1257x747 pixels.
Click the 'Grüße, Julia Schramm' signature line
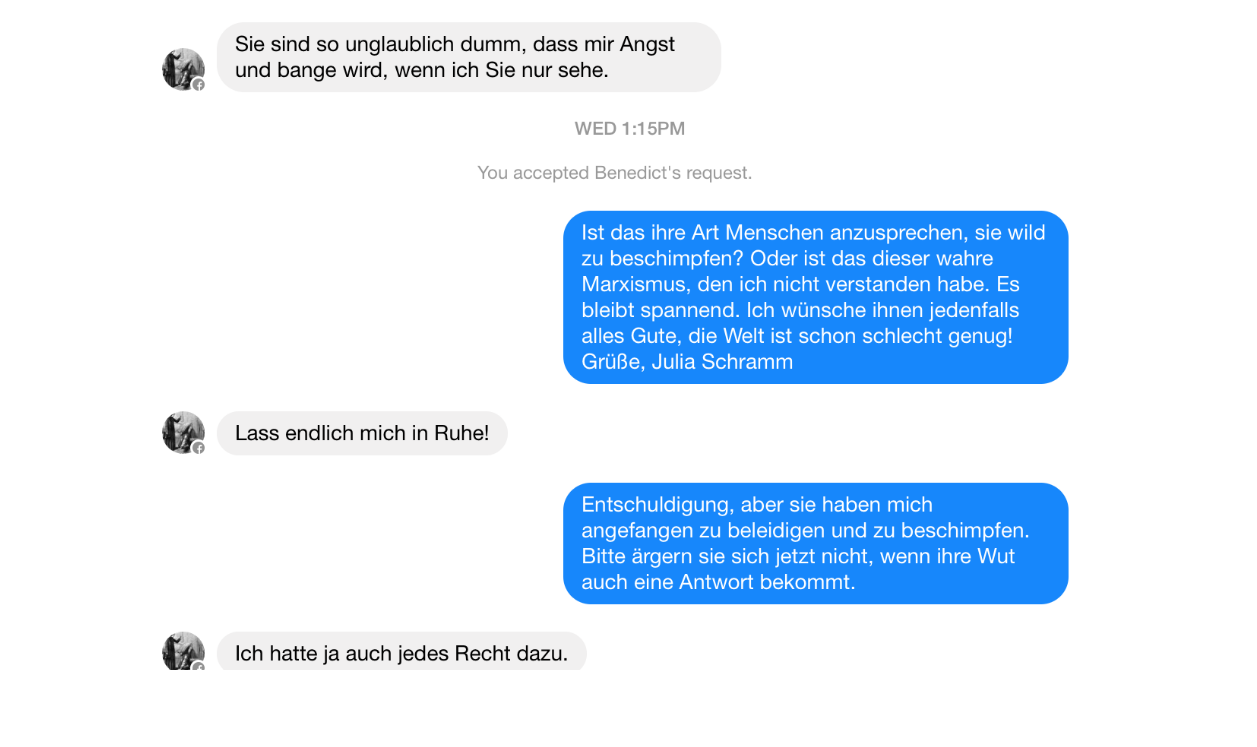[687, 362]
